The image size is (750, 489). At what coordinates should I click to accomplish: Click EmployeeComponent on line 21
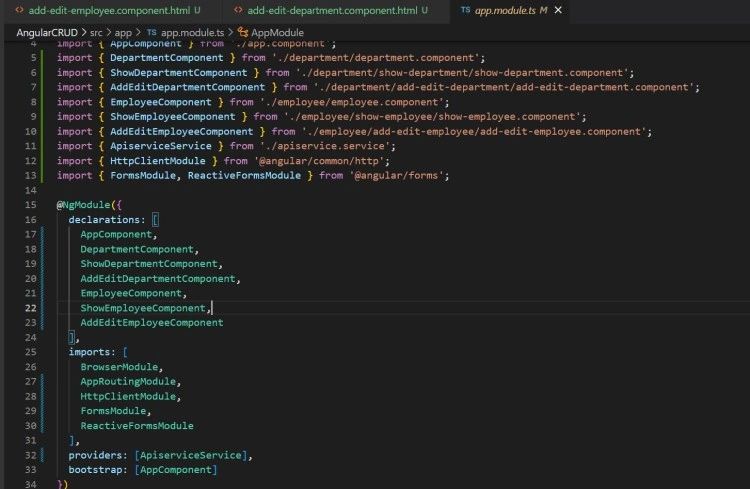coord(131,293)
